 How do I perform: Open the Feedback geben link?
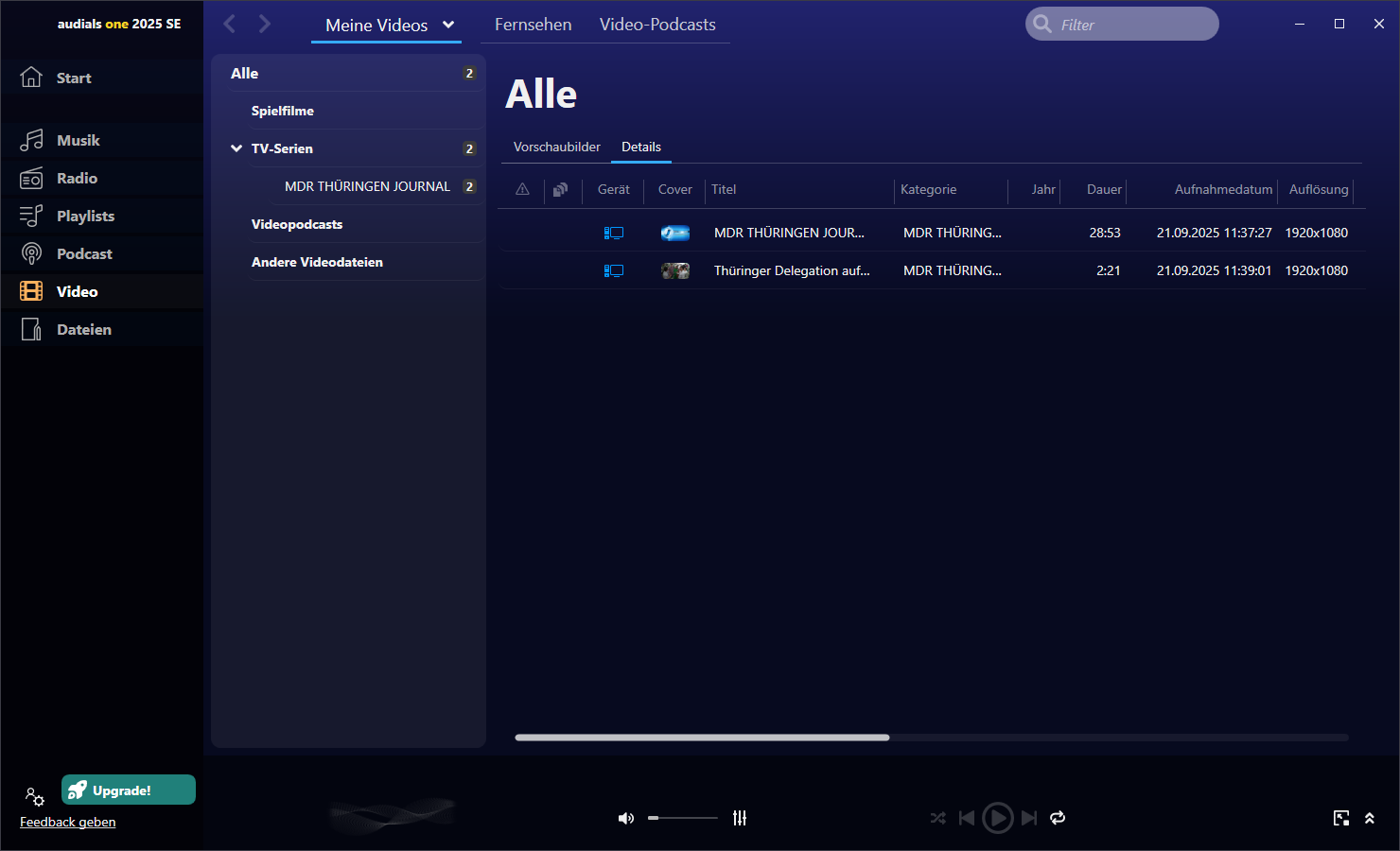(x=68, y=822)
